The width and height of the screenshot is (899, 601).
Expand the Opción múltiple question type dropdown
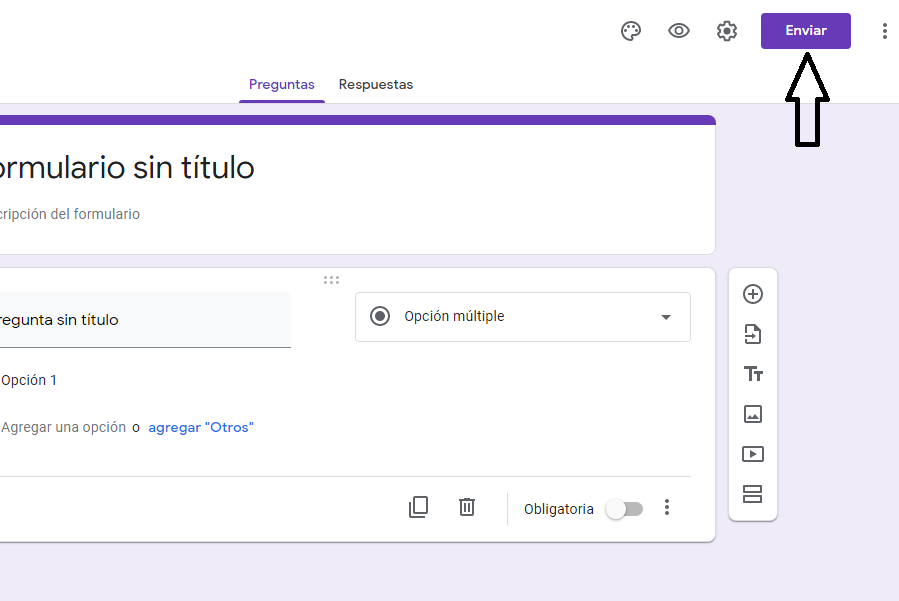[x=523, y=317]
